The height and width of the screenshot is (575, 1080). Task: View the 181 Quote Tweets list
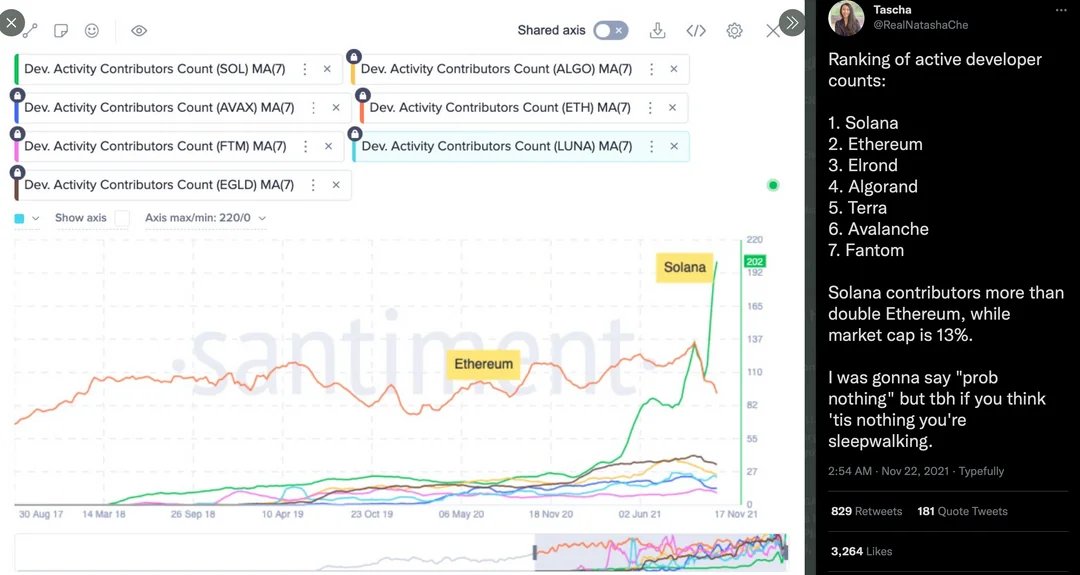962,511
